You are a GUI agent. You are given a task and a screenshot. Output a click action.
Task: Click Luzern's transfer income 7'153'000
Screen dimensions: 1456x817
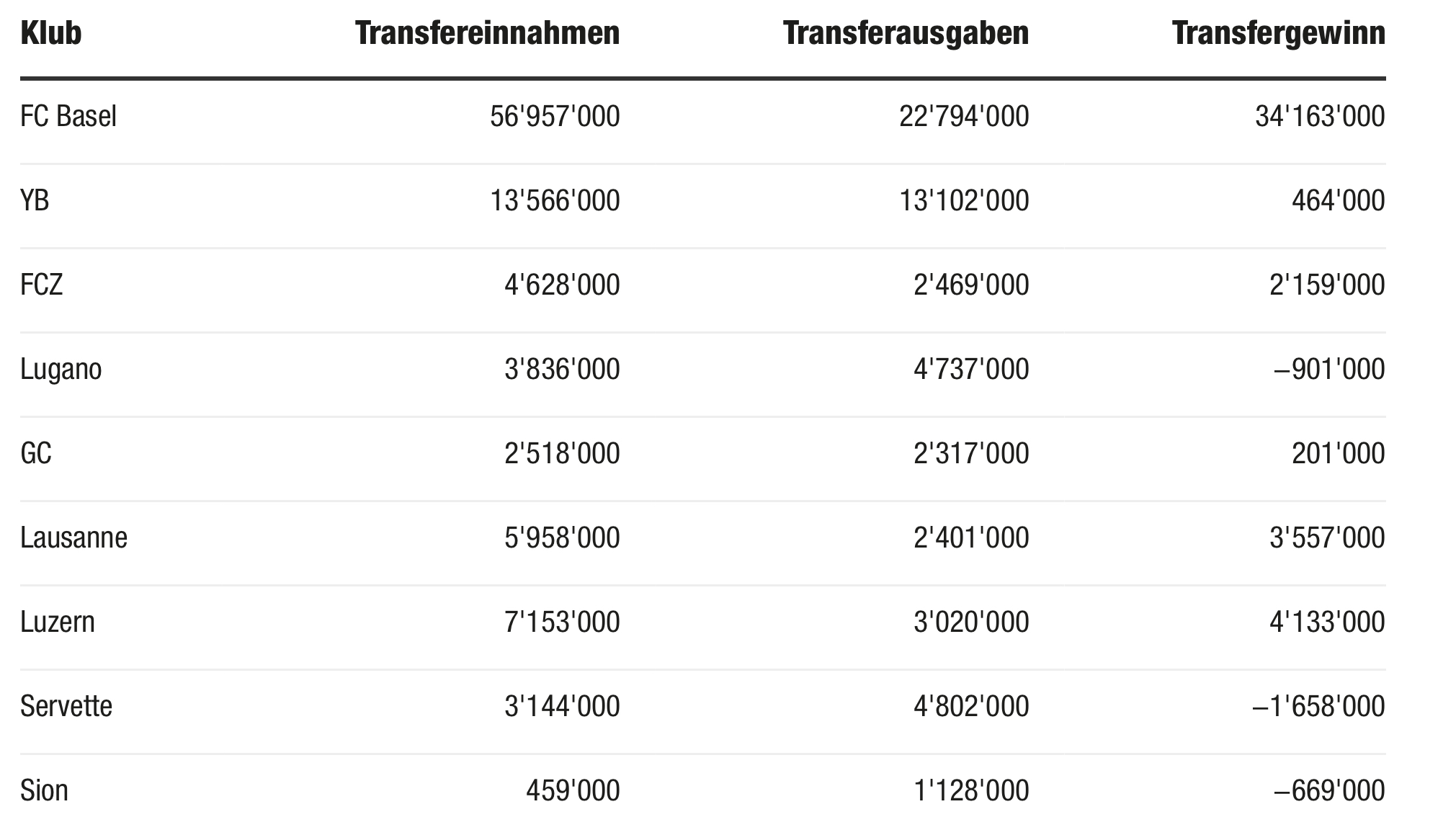click(562, 622)
